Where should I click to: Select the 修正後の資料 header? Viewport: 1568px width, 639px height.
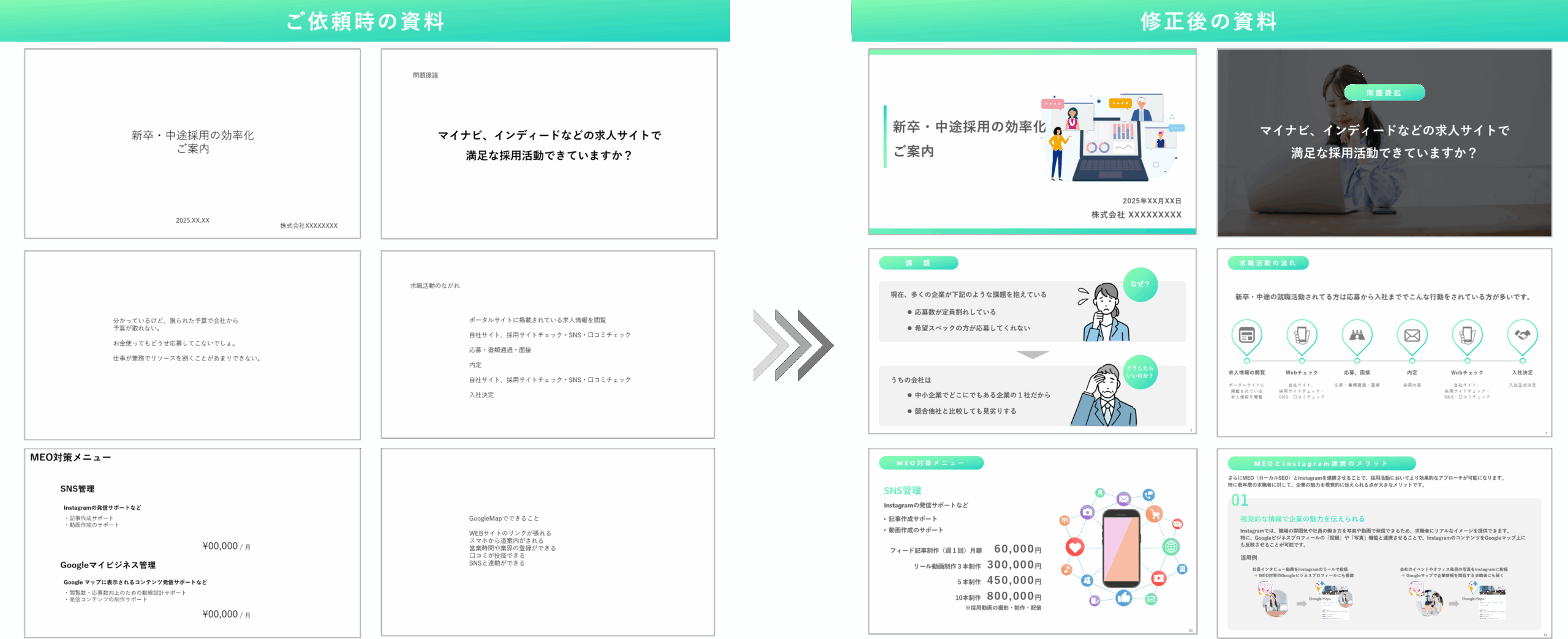(1208, 21)
